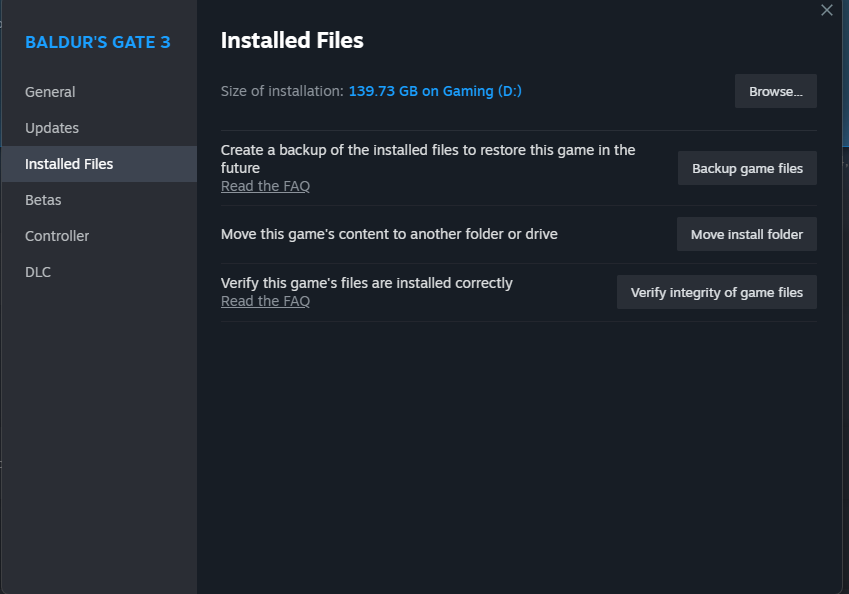The width and height of the screenshot is (849, 594).
Task: Begin verifying the game's installed files
Action: (x=716, y=292)
